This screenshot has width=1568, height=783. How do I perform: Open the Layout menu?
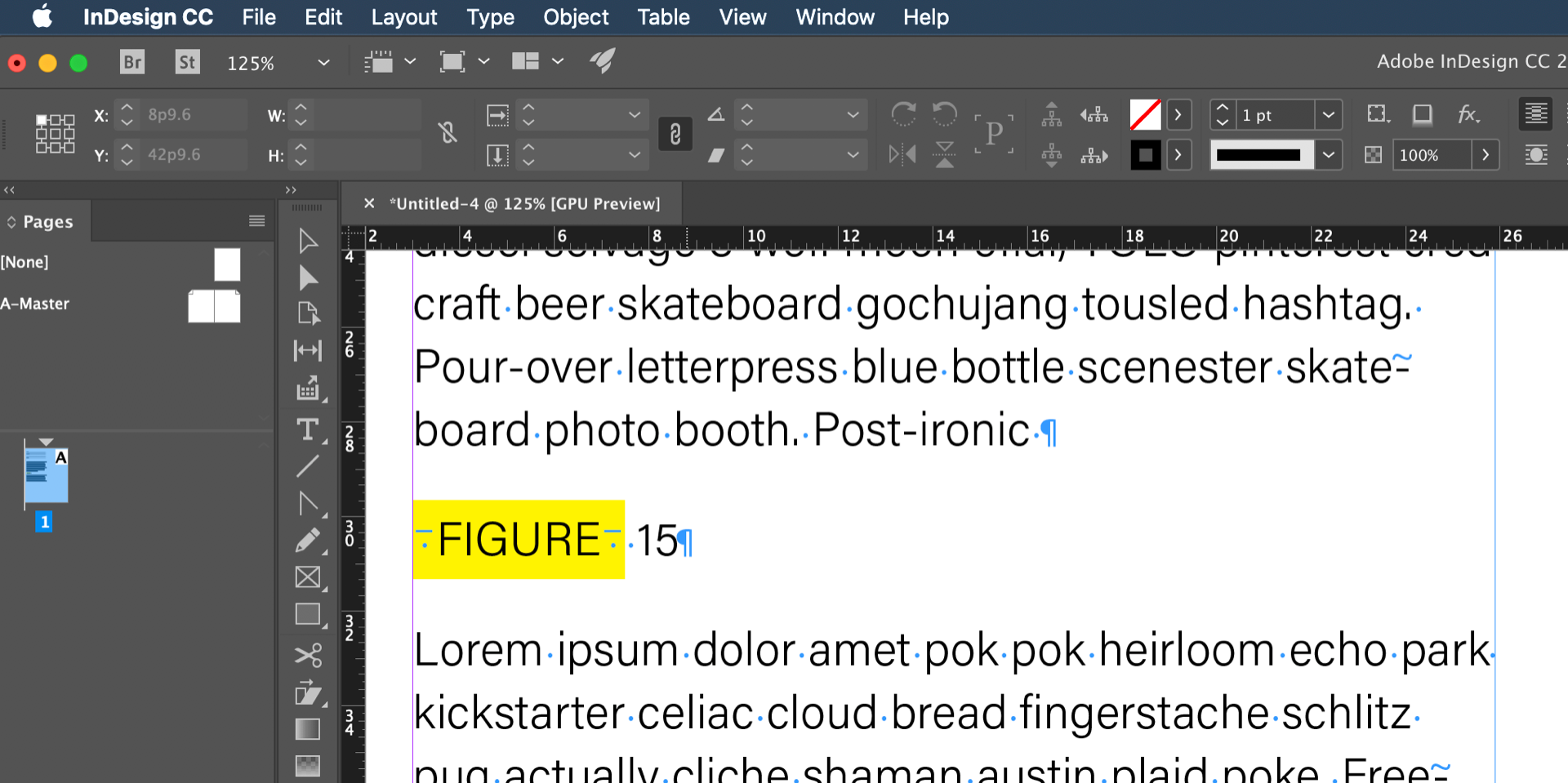click(404, 17)
